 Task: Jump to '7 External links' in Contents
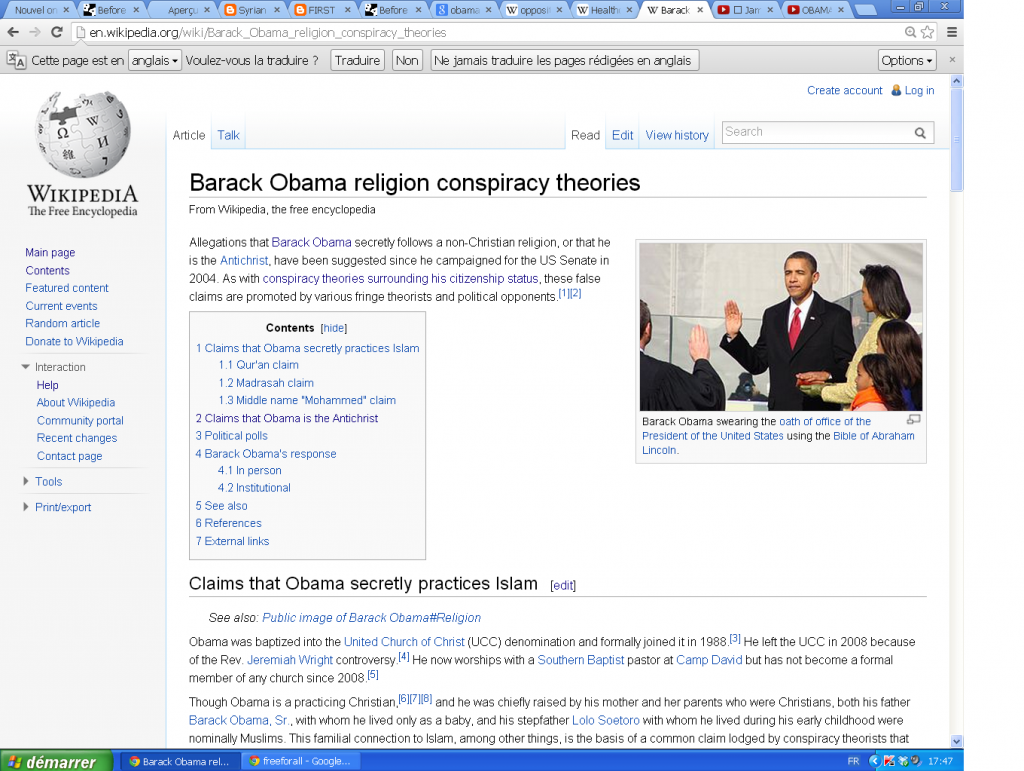[x=232, y=541]
